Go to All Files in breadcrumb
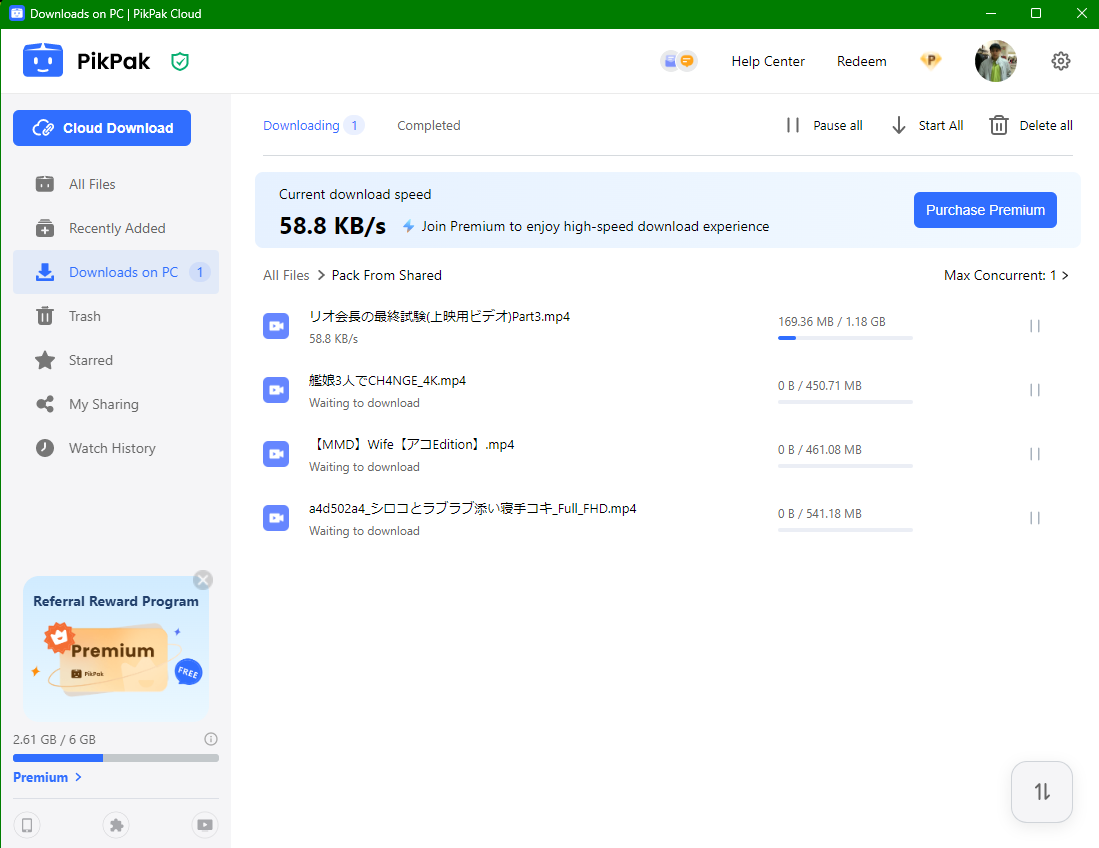Screen dimensions: 1099x848 tap(286, 275)
